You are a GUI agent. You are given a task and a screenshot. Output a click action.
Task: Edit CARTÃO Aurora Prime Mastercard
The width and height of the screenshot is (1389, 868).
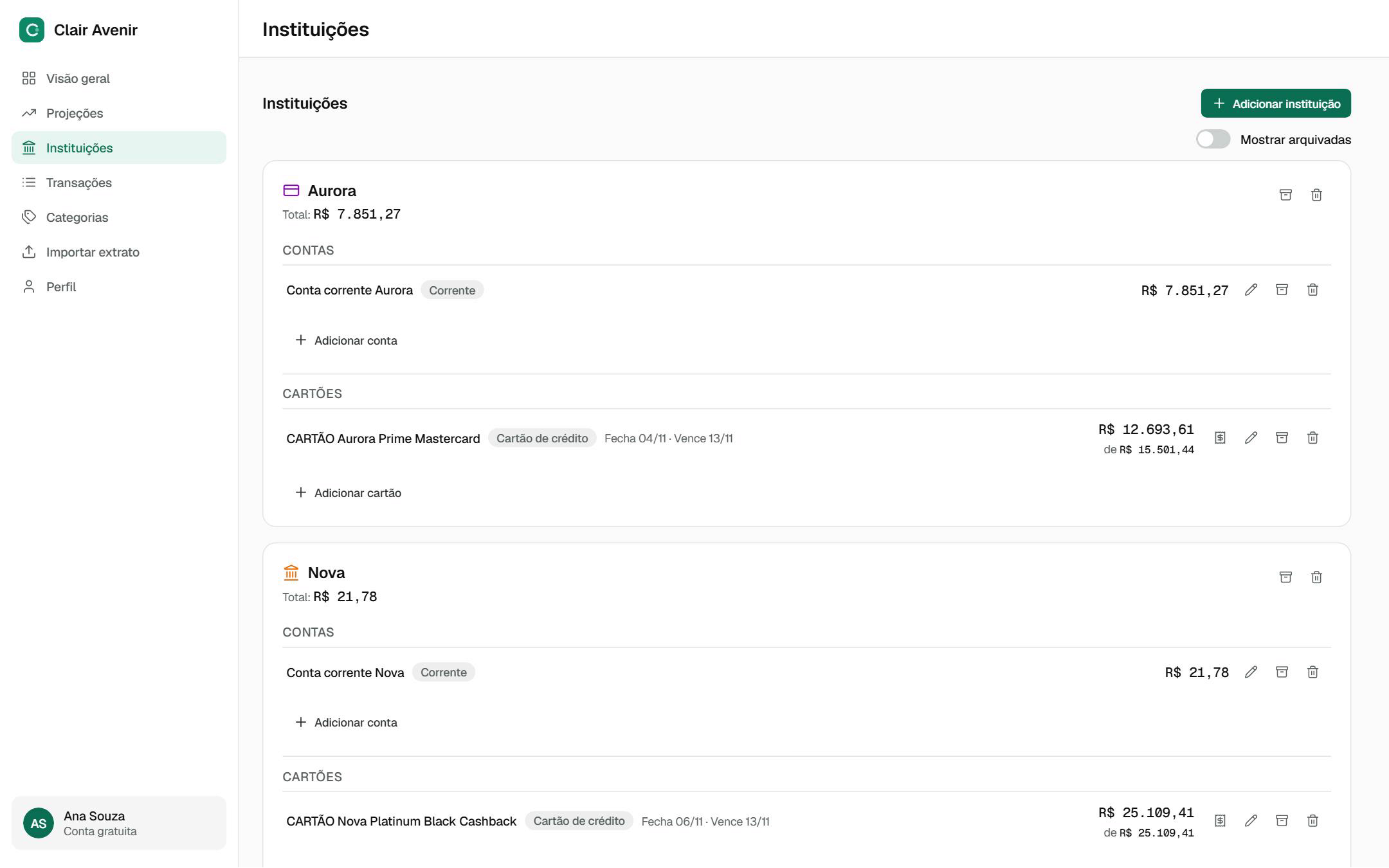(x=1251, y=438)
